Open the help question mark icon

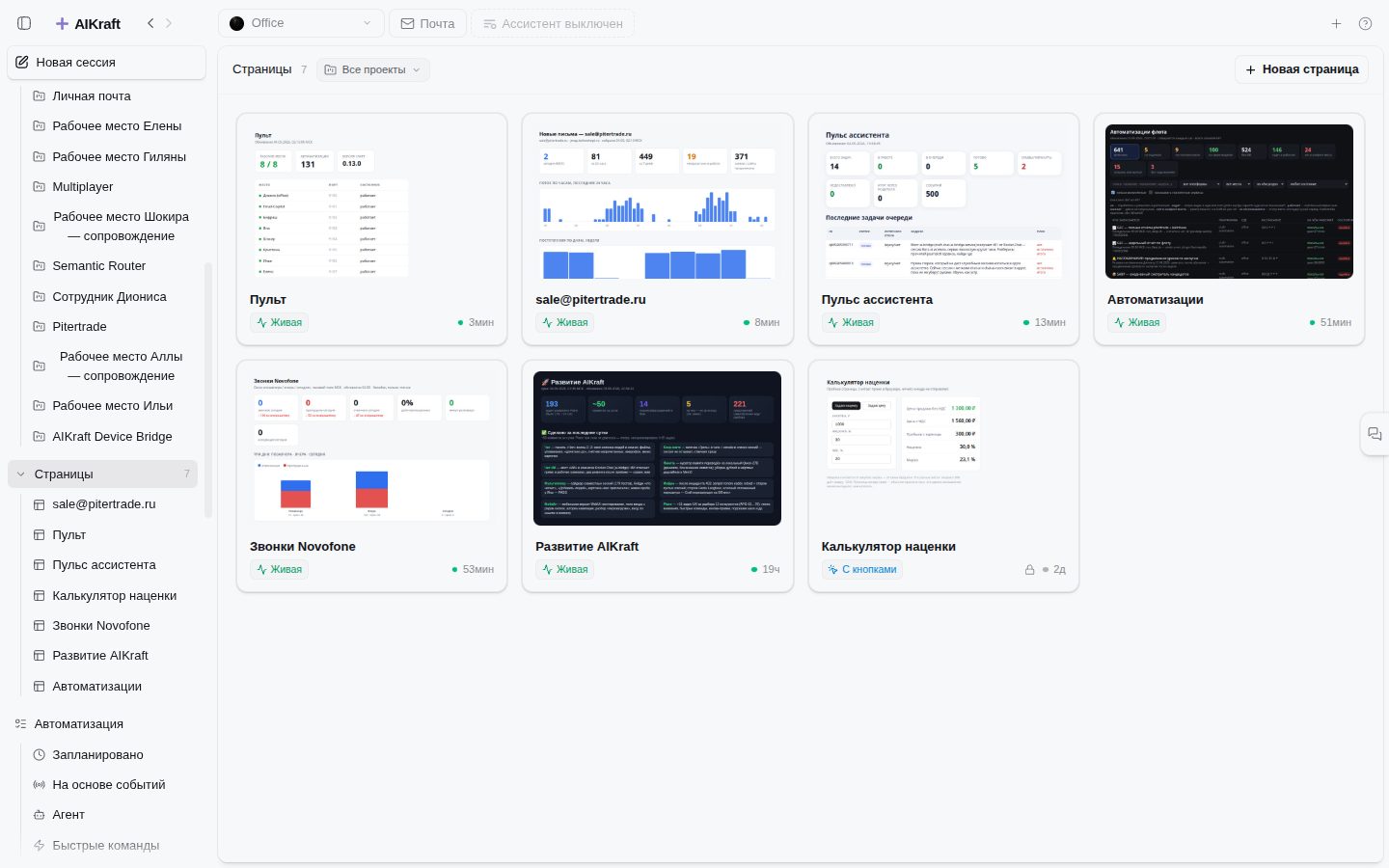pyautogui.click(x=1365, y=23)
